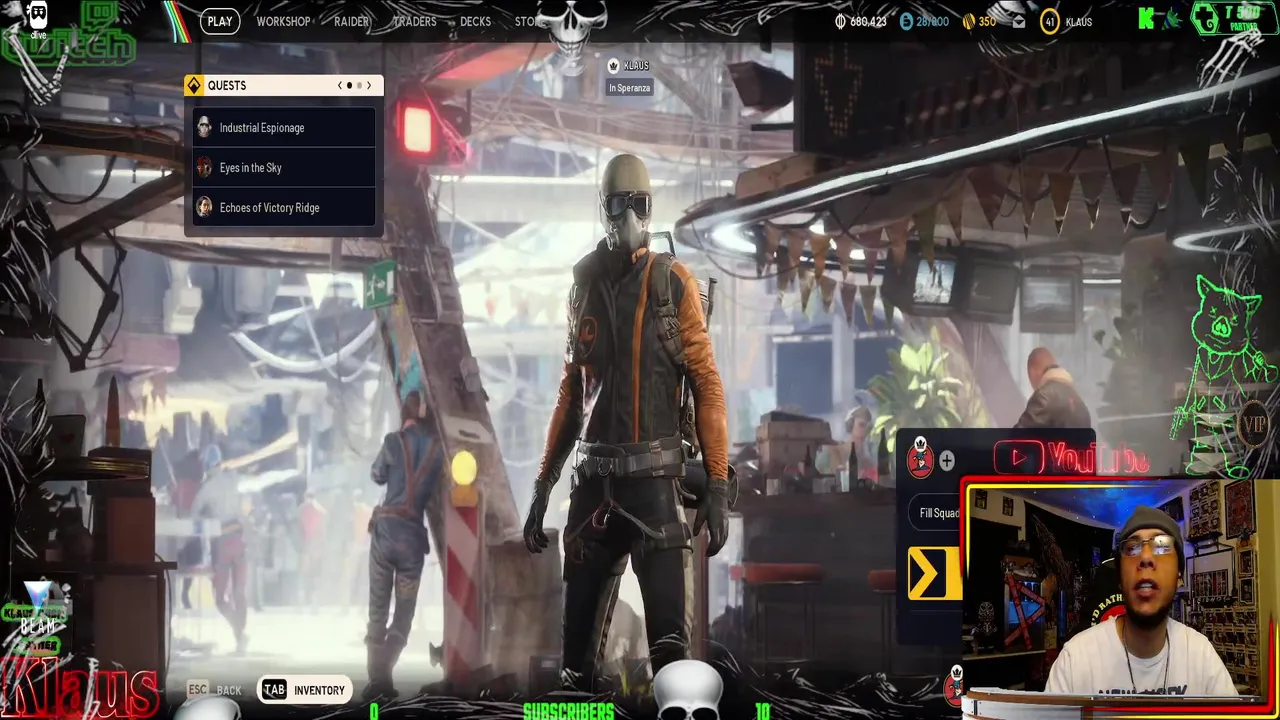Open the Echoes of Victory Ridge quest

click(284, 208)
